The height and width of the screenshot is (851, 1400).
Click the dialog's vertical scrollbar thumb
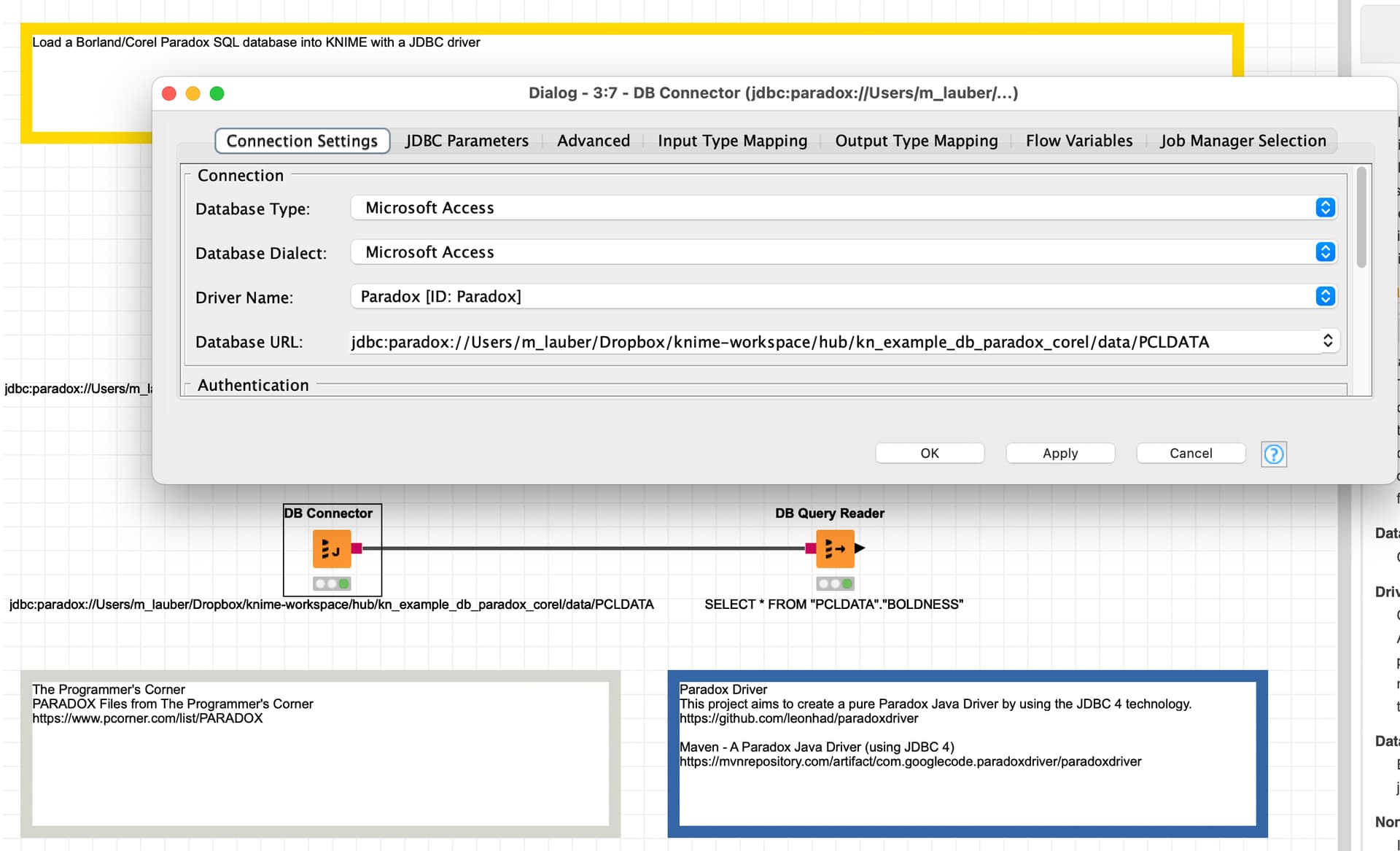pyautogui.click(x=1361, y=217)
